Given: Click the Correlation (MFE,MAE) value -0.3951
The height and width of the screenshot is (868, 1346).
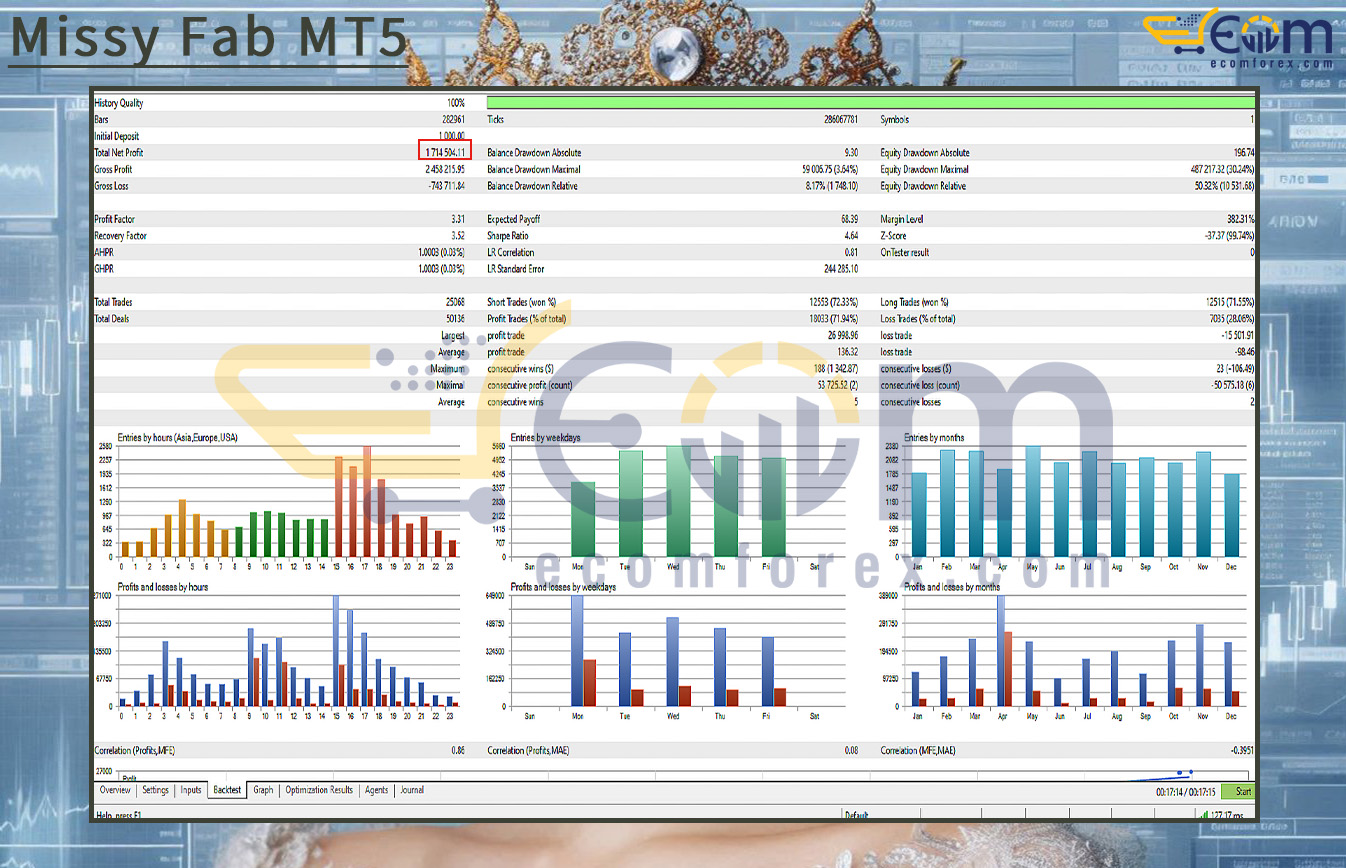Looking at the screenshot, I should (x=1241, y=750).
